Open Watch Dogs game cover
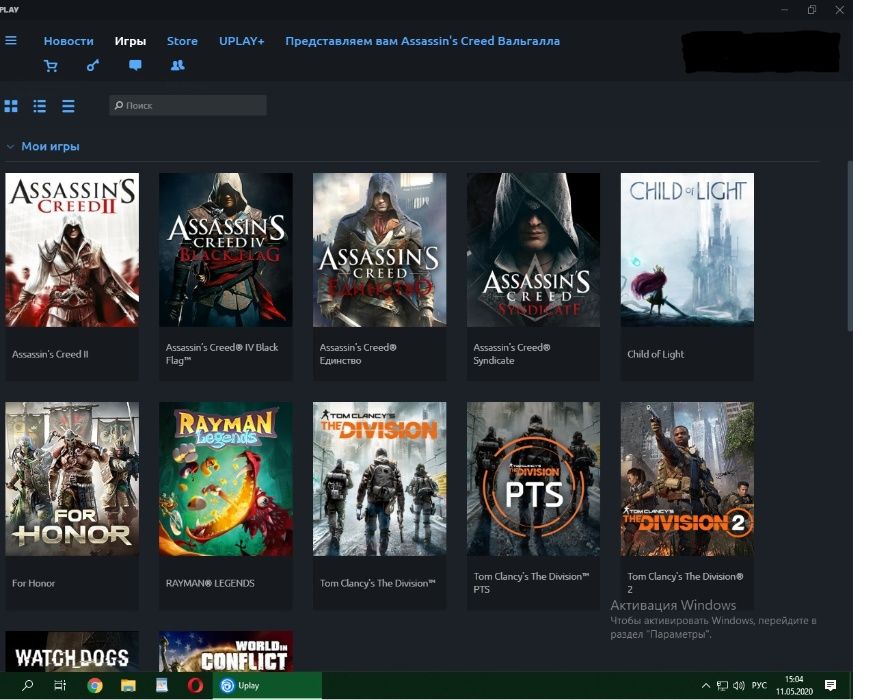 tap(72, 651)
